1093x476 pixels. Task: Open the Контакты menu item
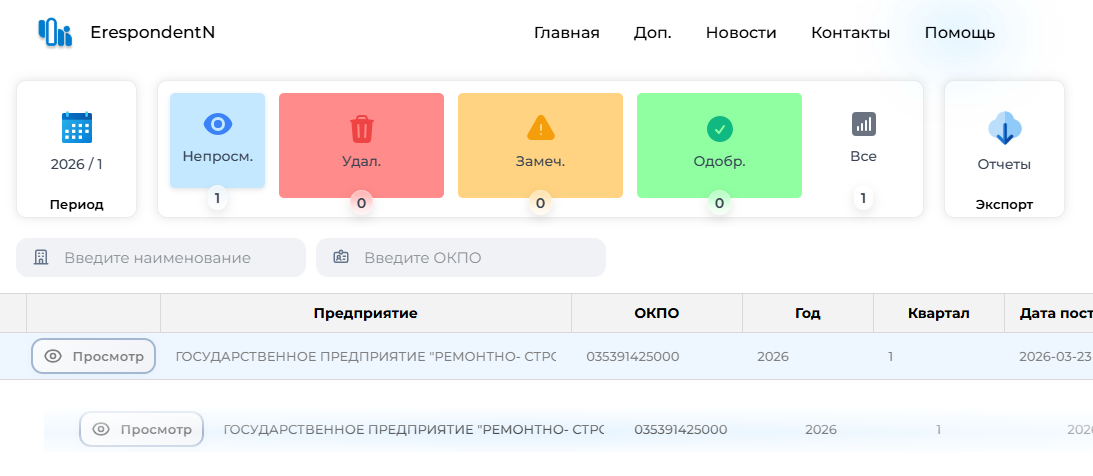click(850, 33)
